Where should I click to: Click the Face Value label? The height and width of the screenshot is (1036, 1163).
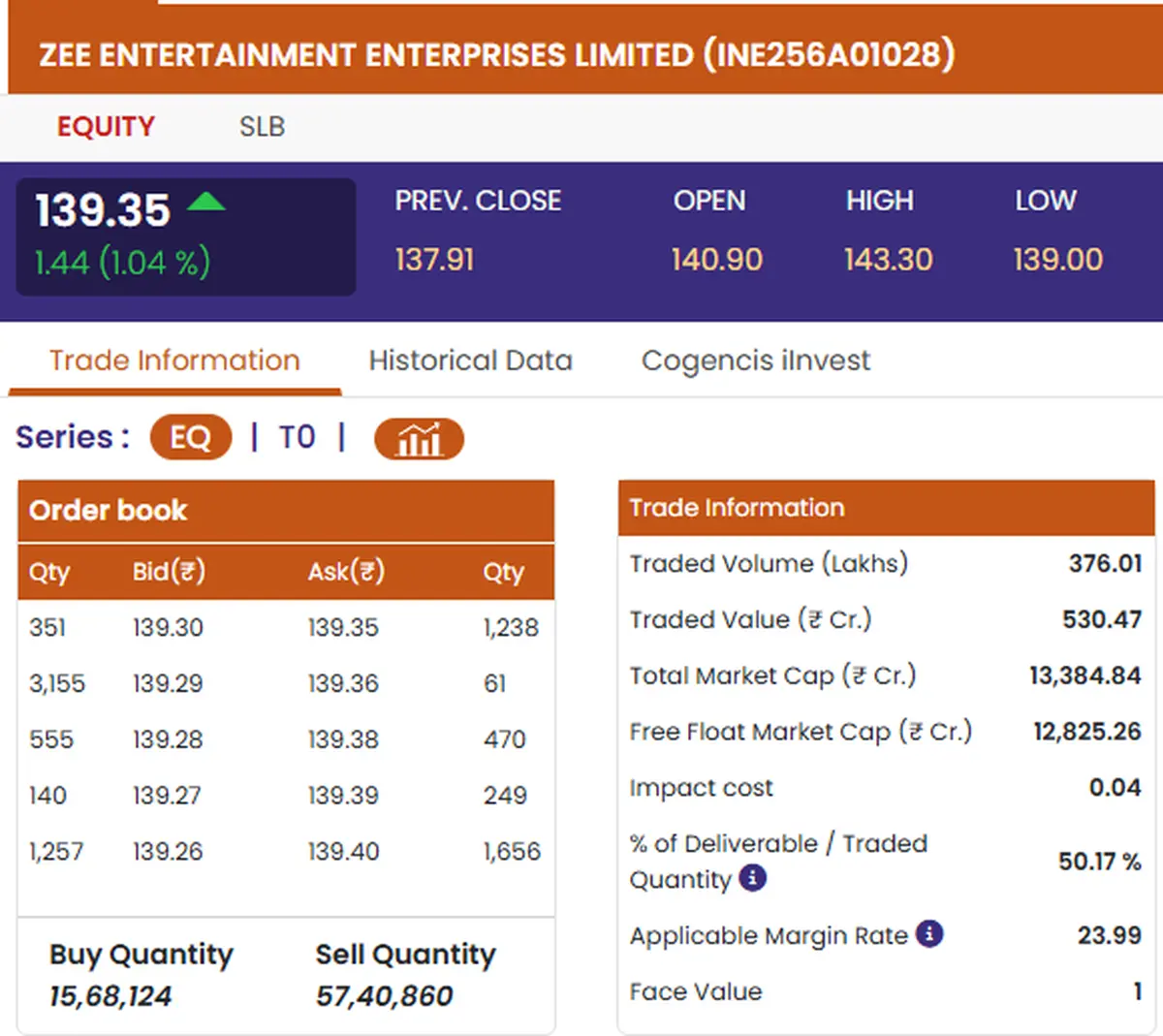tap(696, 991)
